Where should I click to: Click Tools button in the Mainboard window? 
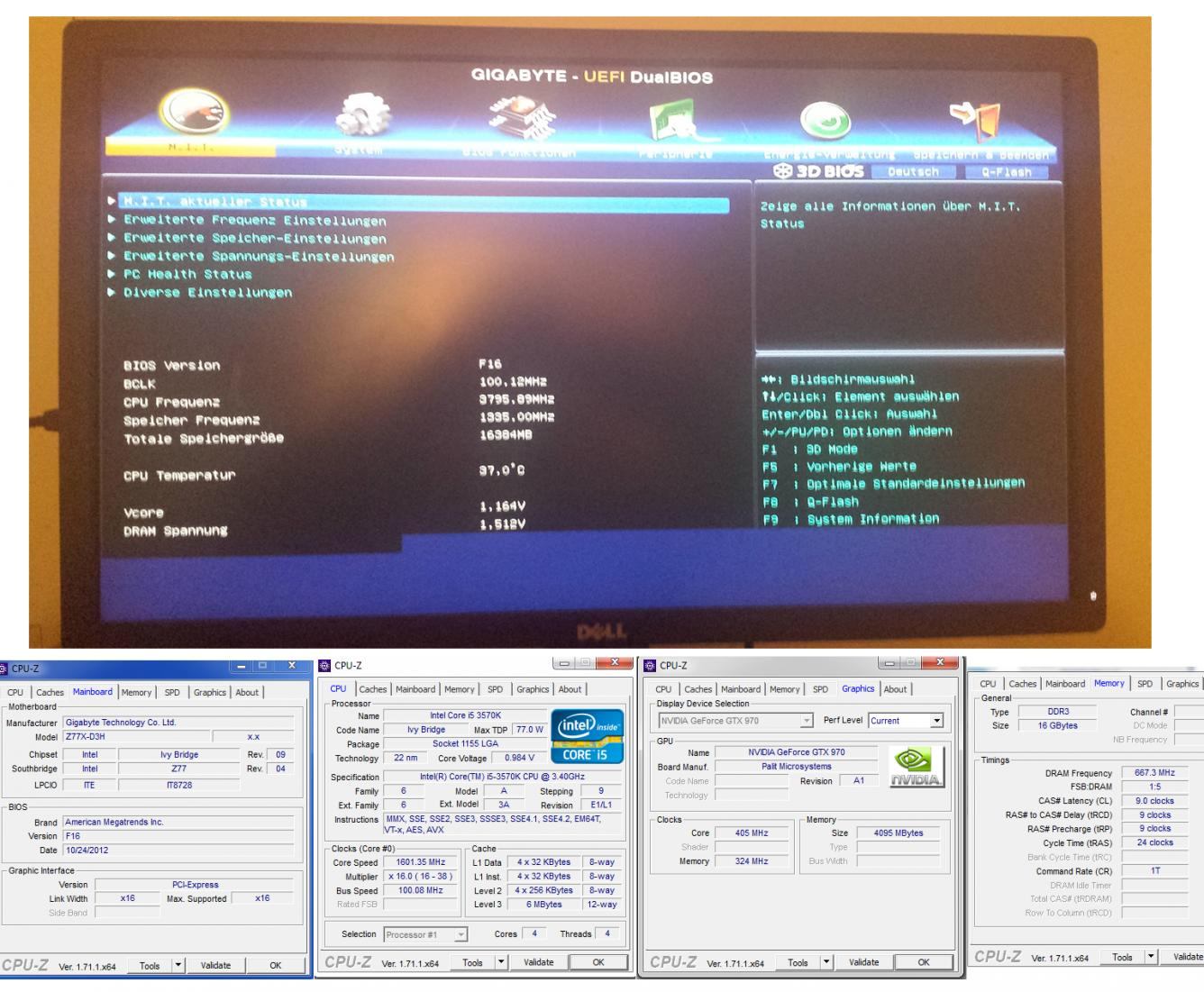click(150, 966)
